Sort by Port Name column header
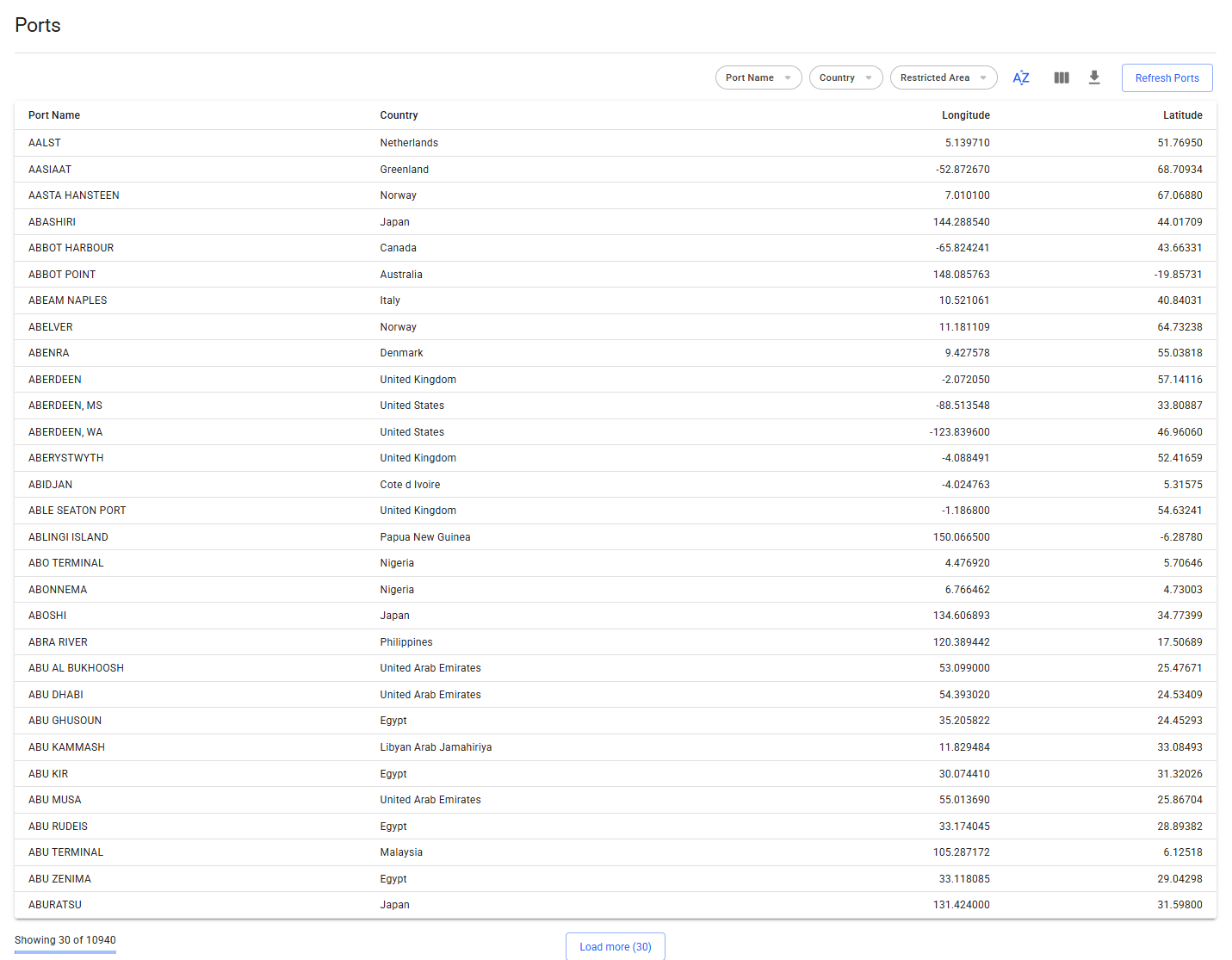Viewport: 1232px width, 960px height. pos(54,115)
